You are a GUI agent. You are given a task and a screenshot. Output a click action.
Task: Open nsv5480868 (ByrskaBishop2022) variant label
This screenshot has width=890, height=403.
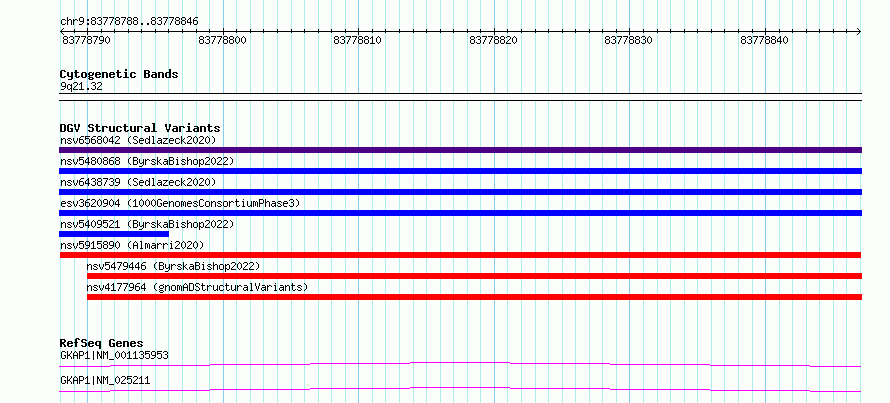147,161
